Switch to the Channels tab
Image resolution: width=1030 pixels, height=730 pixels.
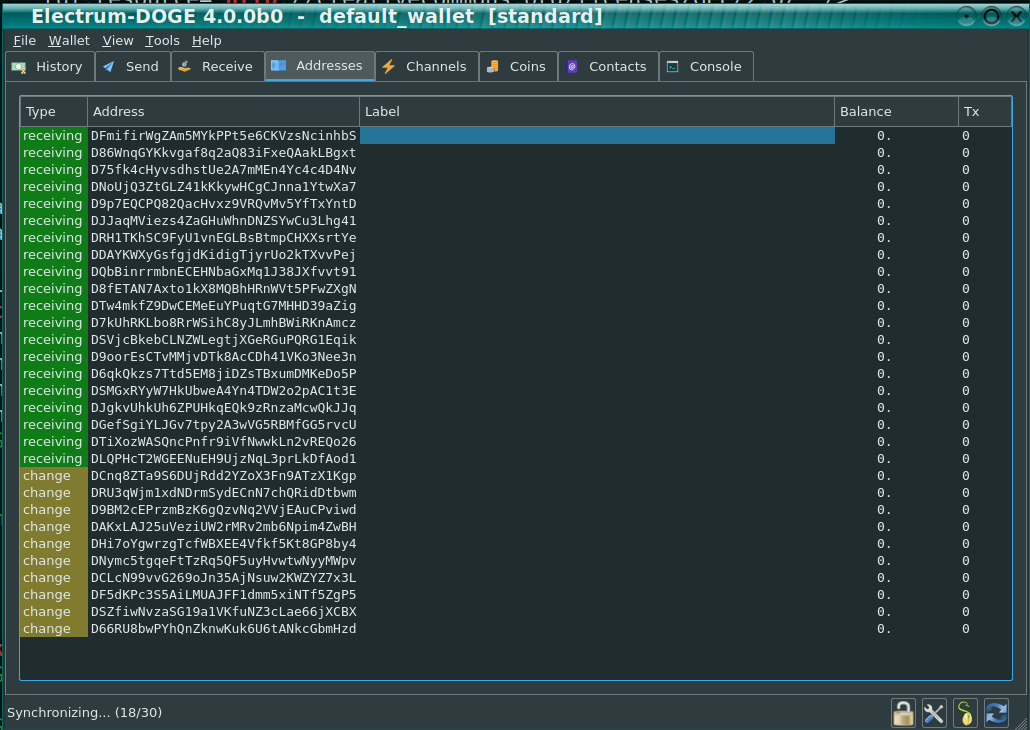427,66
